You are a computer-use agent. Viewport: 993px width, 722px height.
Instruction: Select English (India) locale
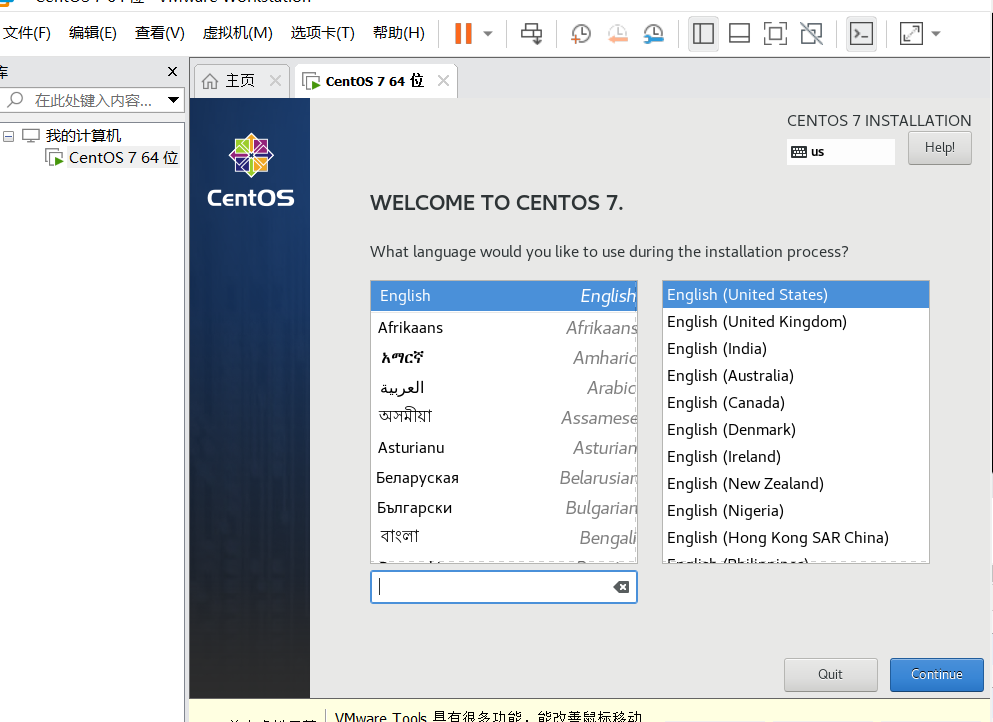click(795, 349)
